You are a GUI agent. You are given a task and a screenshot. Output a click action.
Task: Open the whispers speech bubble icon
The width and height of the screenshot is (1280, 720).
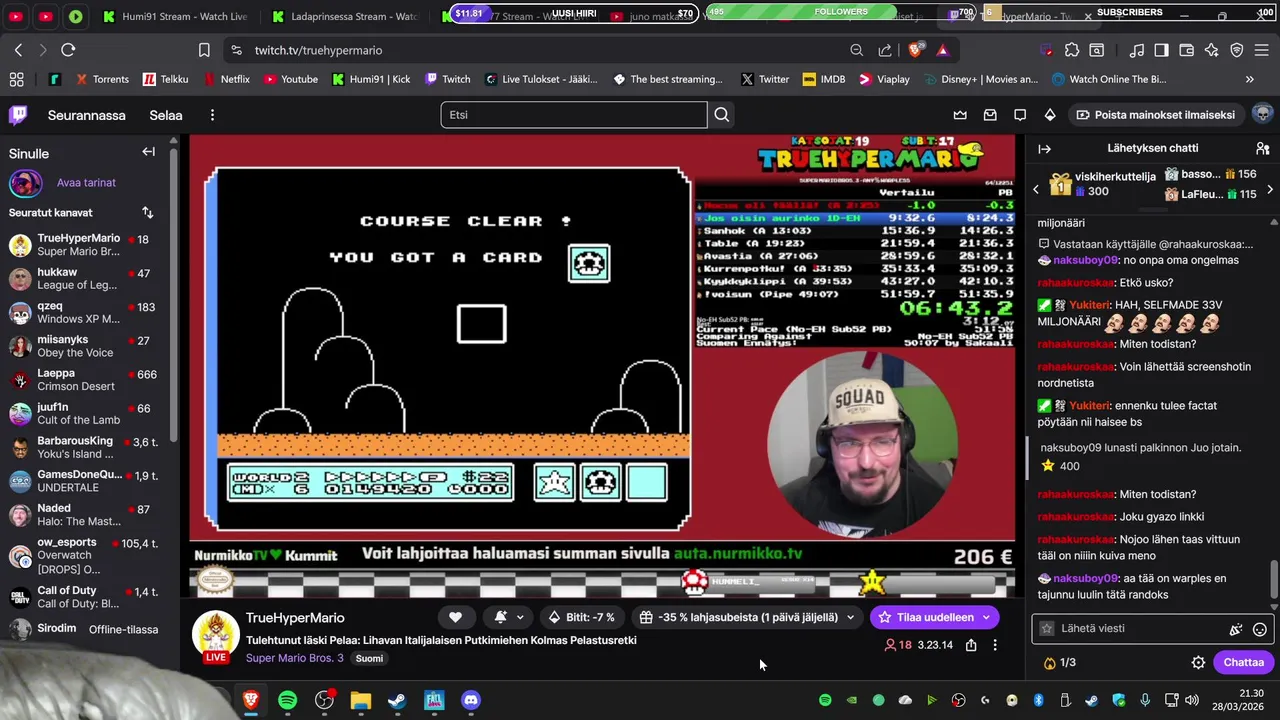[x=1020, y=115]
